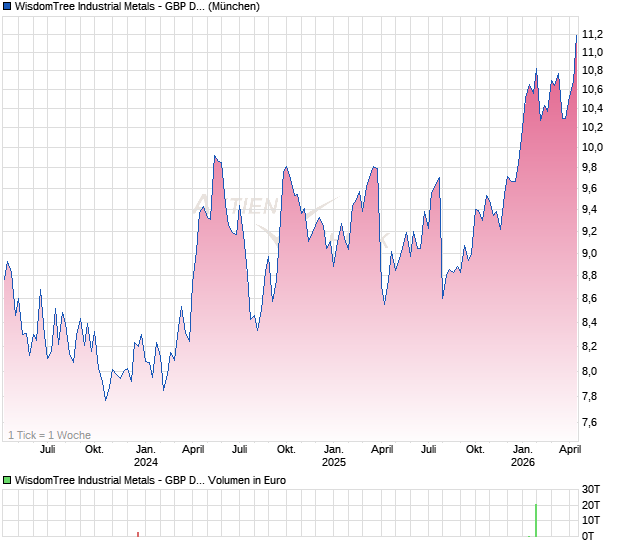Viewport: 620px width, 546px height.
Task: Click the 0T volume axis label
Action: 590,536
